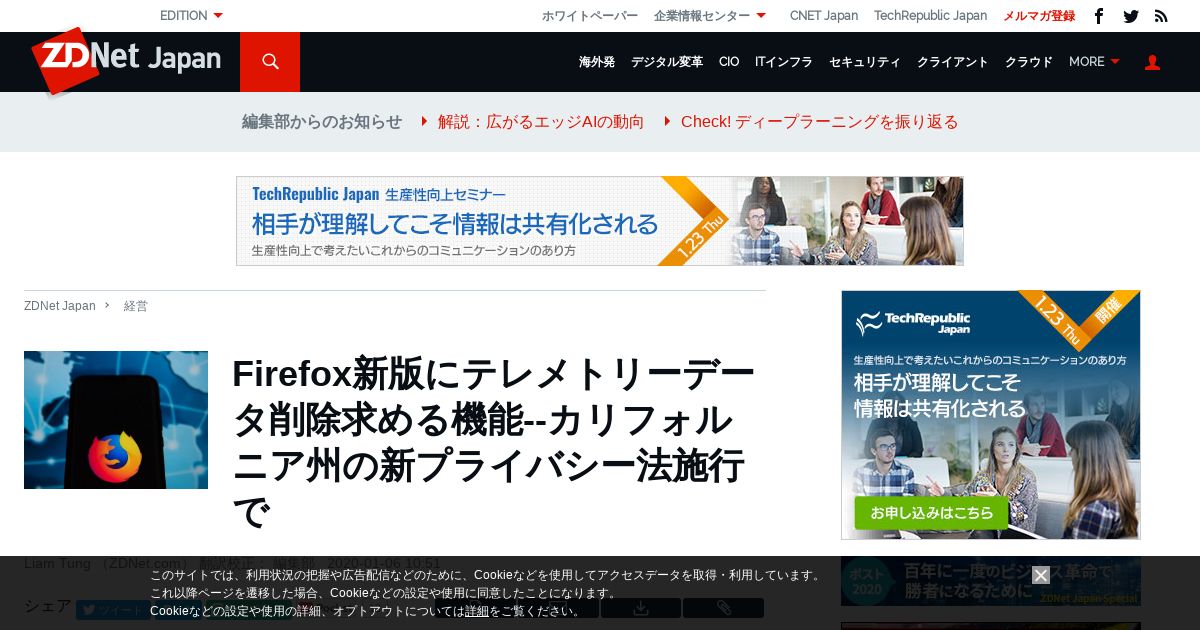Click the お申し込みはこちら green button
Image resolution: width=1200 pixels, height=630 pixels.
931,513
